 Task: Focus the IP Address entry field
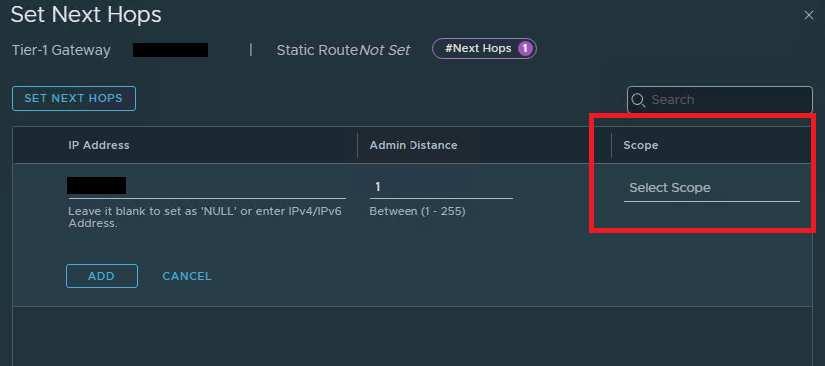pyautogui.click(x=207, y=187)
